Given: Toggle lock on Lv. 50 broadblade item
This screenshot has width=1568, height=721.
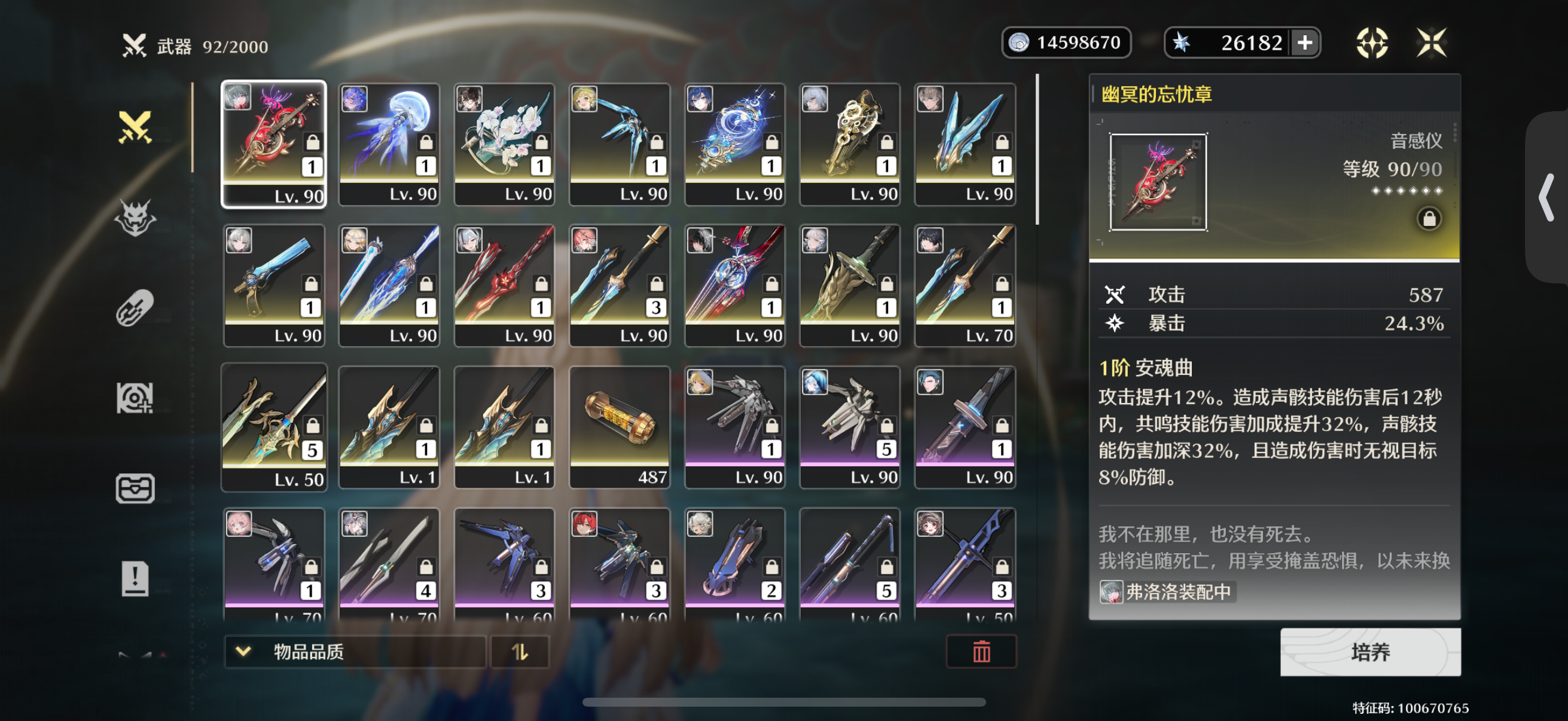Looking at the screenshot, I should point(312,424).
